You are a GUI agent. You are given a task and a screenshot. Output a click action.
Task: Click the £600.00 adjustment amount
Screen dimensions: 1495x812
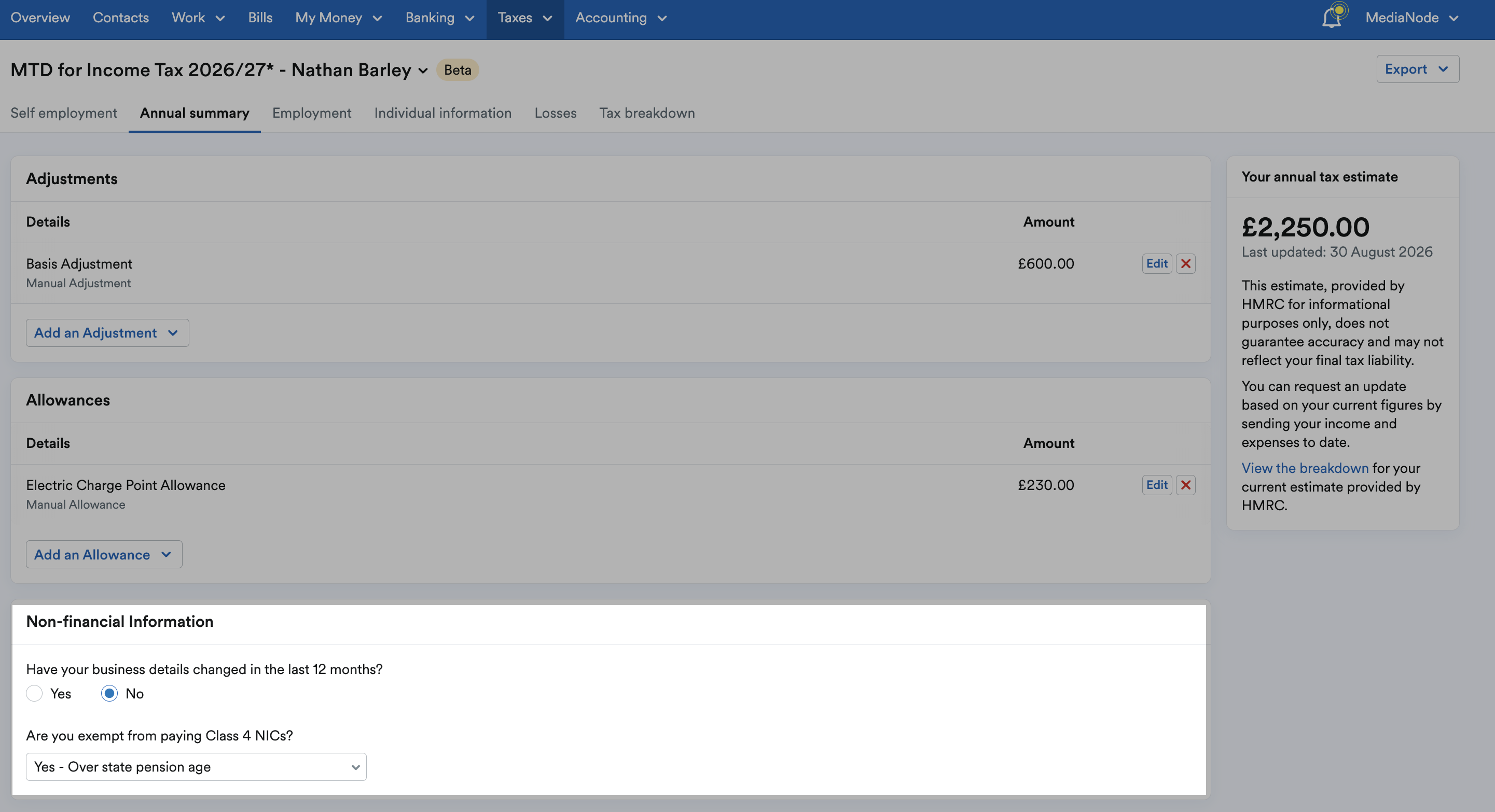point(1046,264)
